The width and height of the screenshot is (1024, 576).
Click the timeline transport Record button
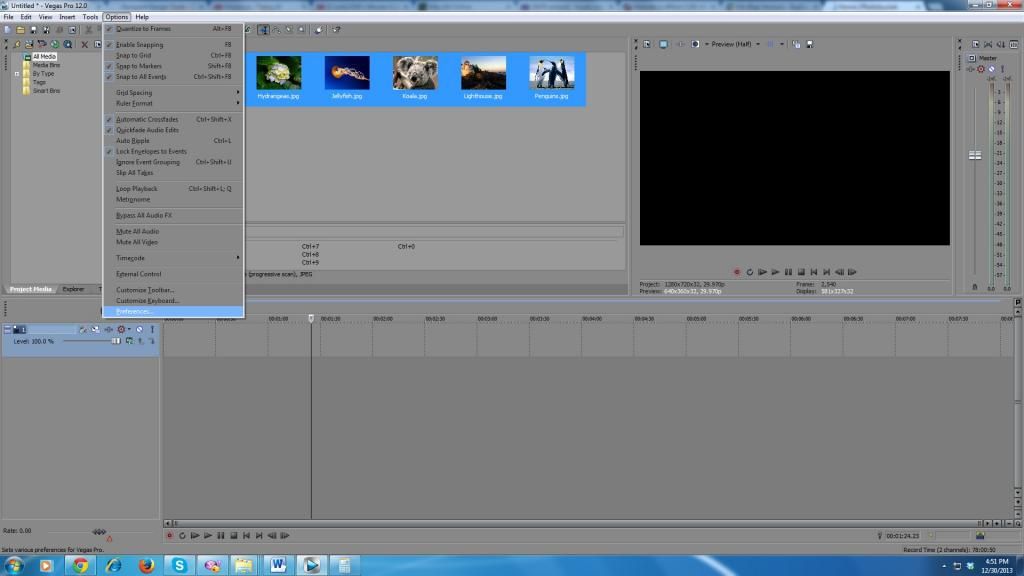169,536
